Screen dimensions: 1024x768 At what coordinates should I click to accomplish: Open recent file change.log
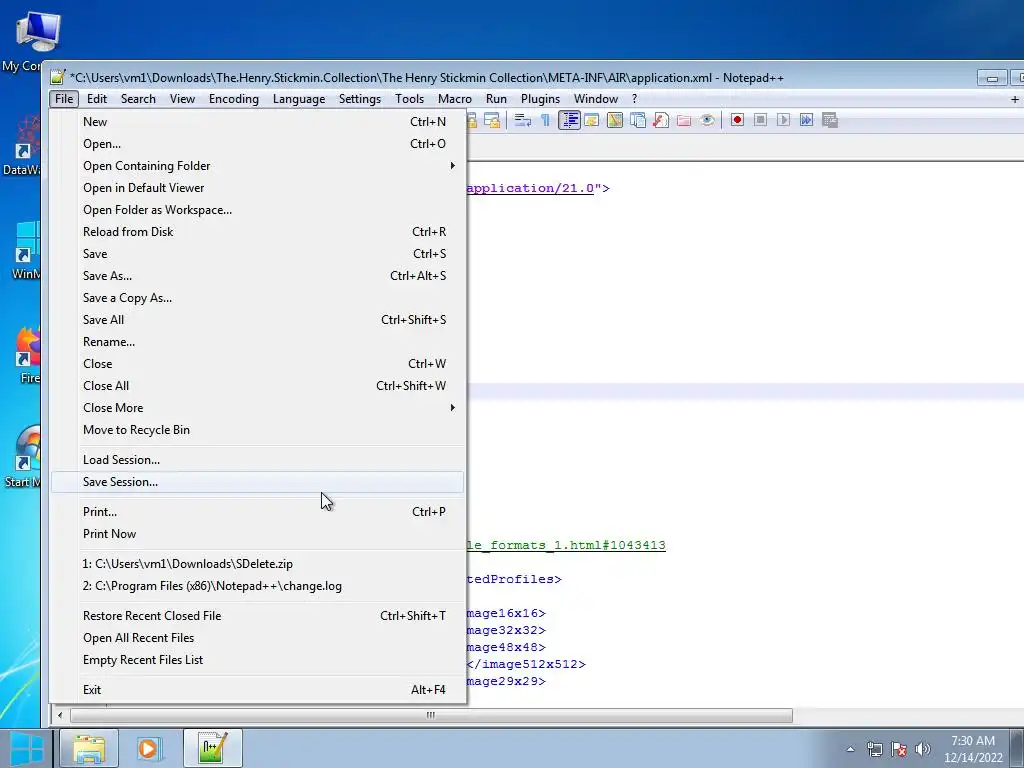pos(257,586)
